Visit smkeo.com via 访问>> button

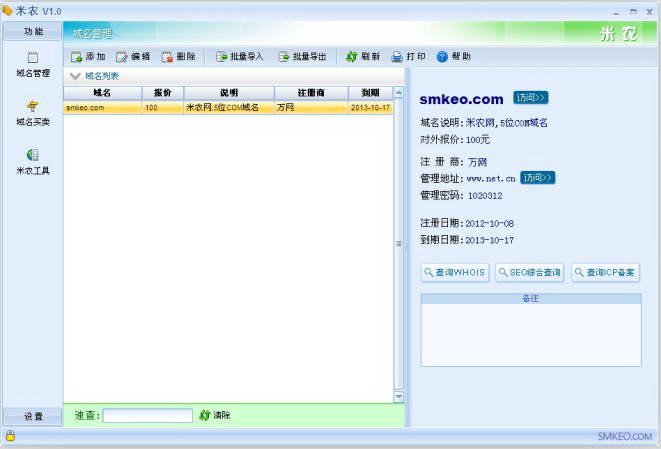click(x=531, y=98)
